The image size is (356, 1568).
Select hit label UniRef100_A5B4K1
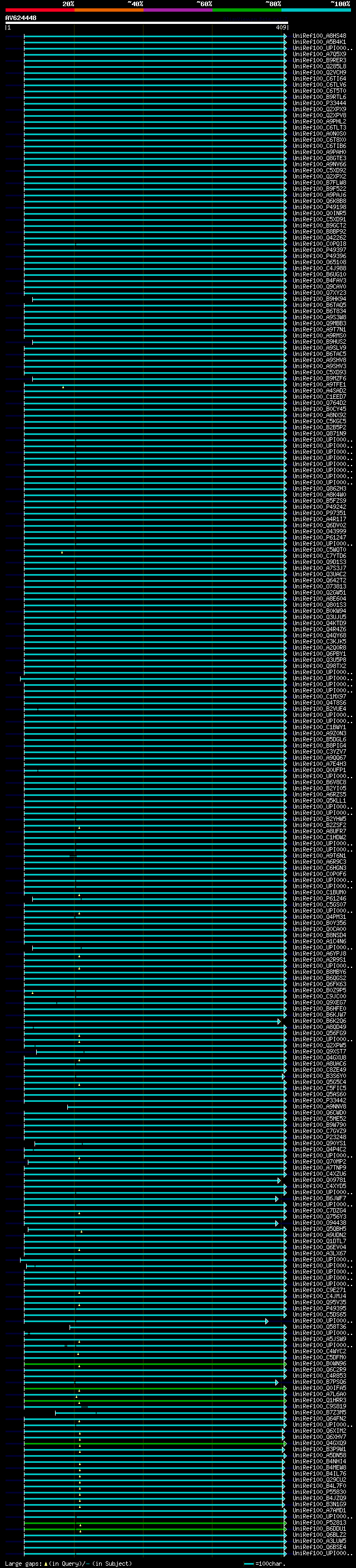(x=319, y=42)
